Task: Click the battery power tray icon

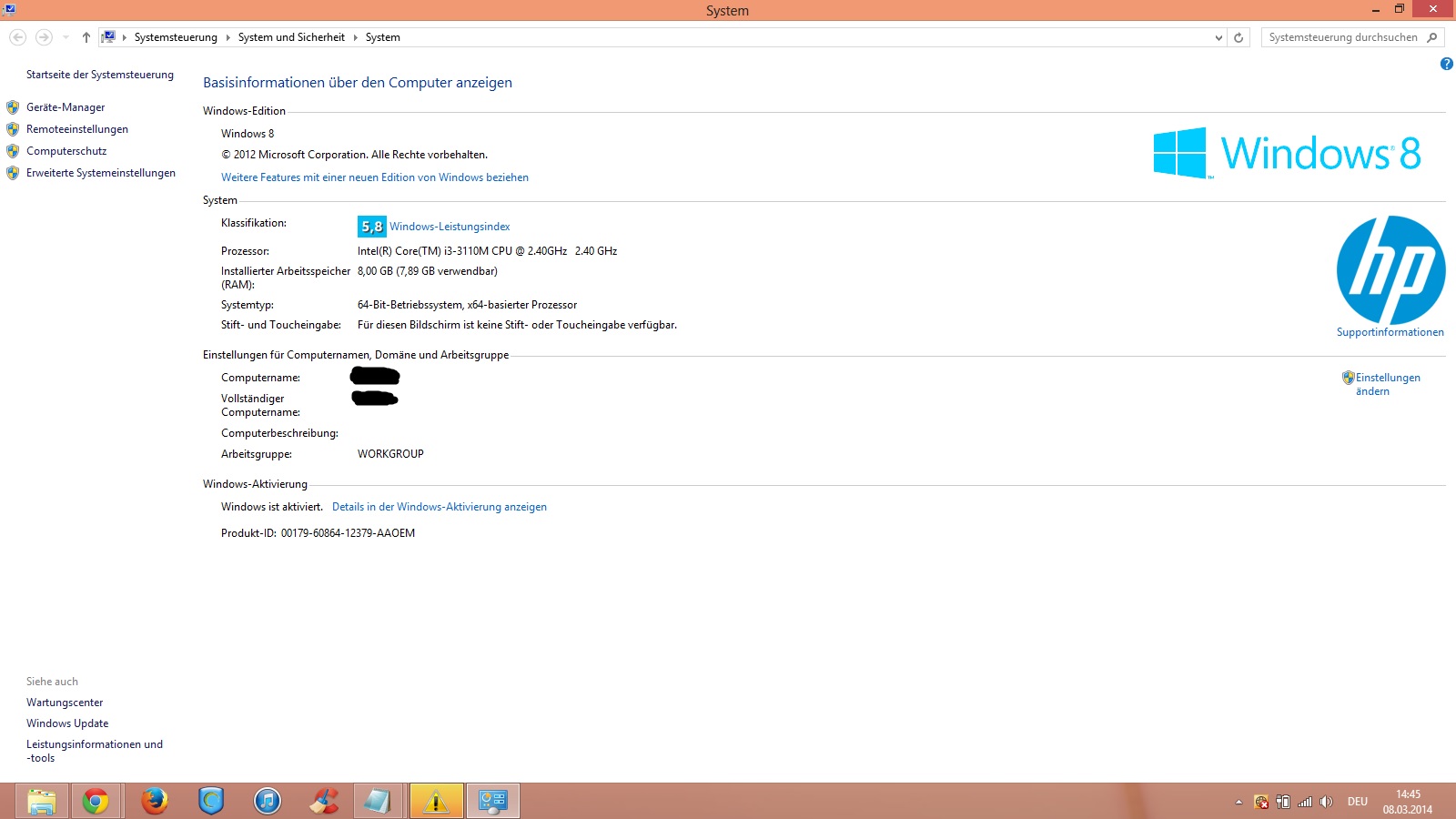Action: [x=1283, y=802]
